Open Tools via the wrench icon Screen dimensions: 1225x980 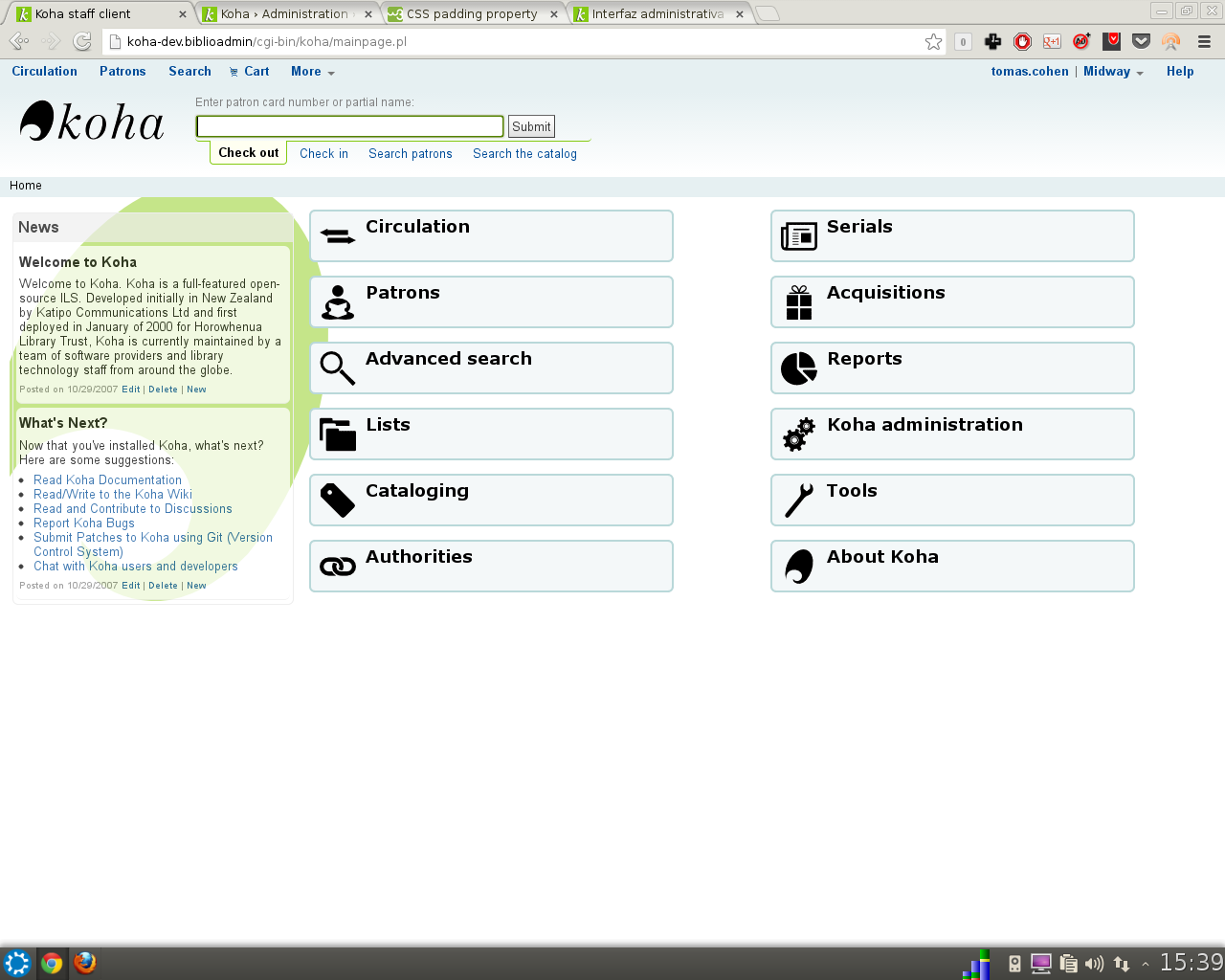799,500
